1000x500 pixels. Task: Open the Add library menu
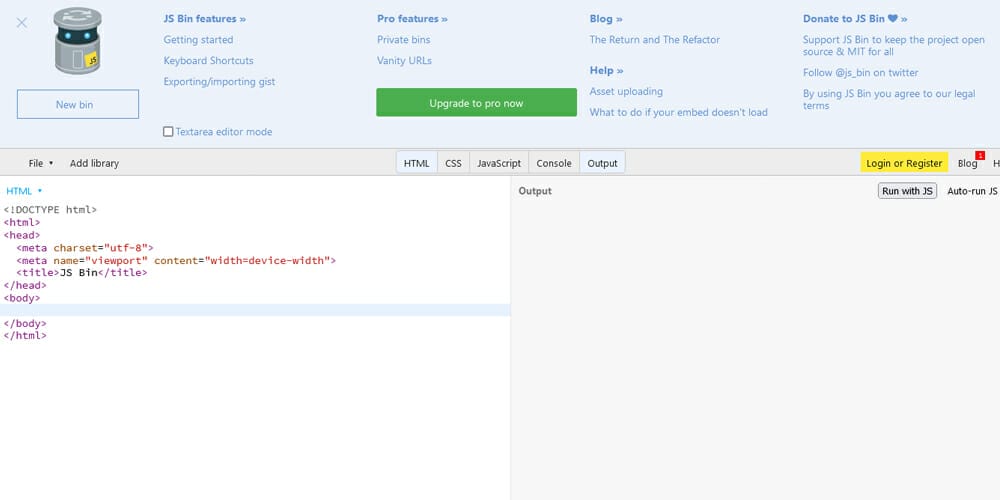[94, 163]
